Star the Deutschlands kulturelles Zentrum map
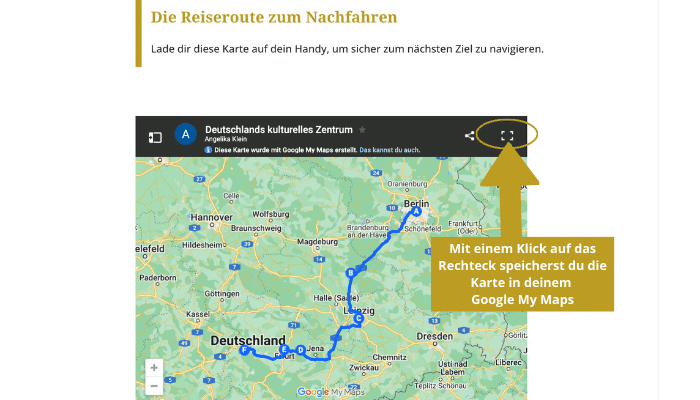This screenshot has height=400, width=700. (x=362, y=130)
